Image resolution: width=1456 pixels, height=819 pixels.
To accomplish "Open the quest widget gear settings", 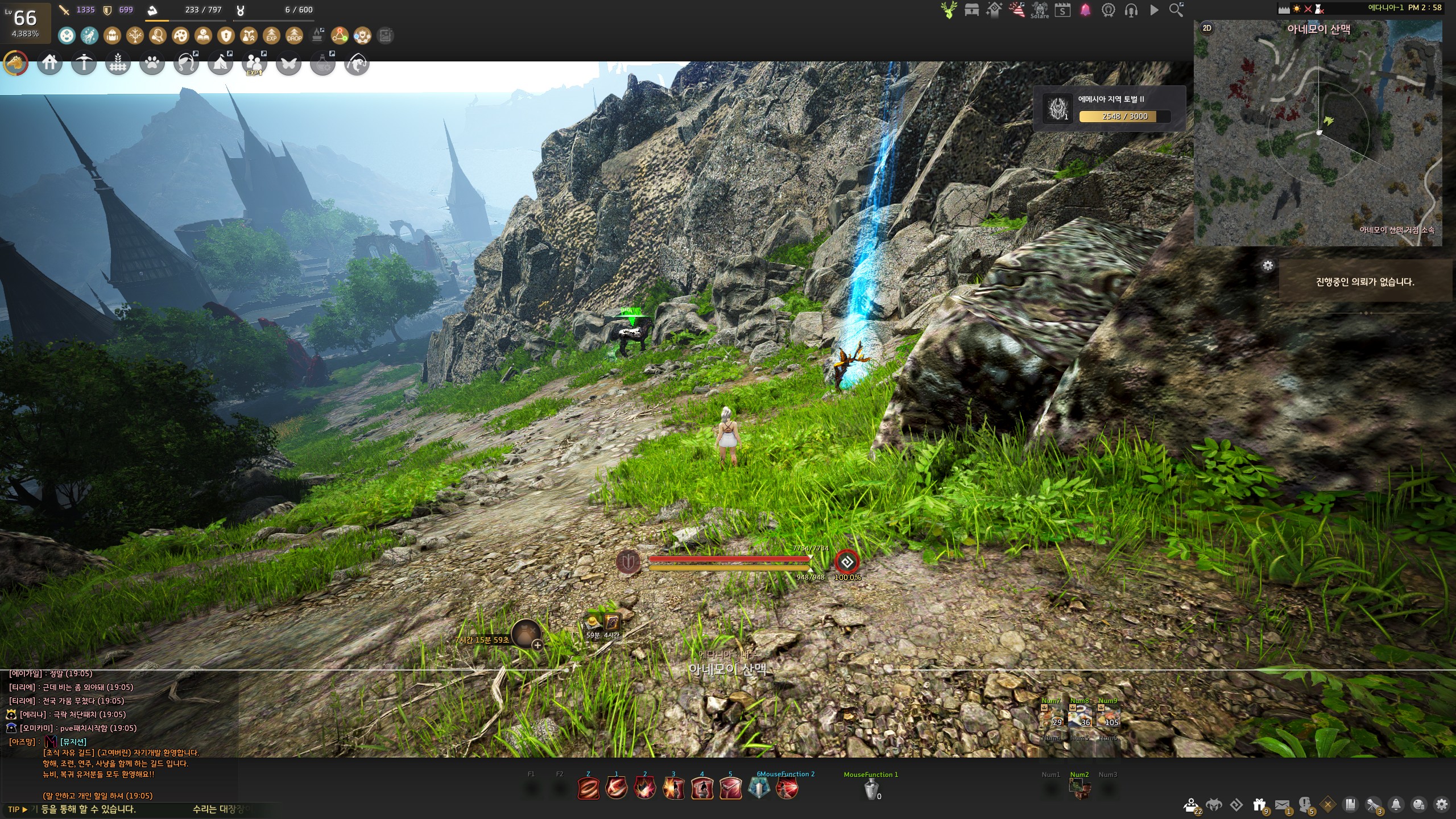I will [x=1267, y=266].
